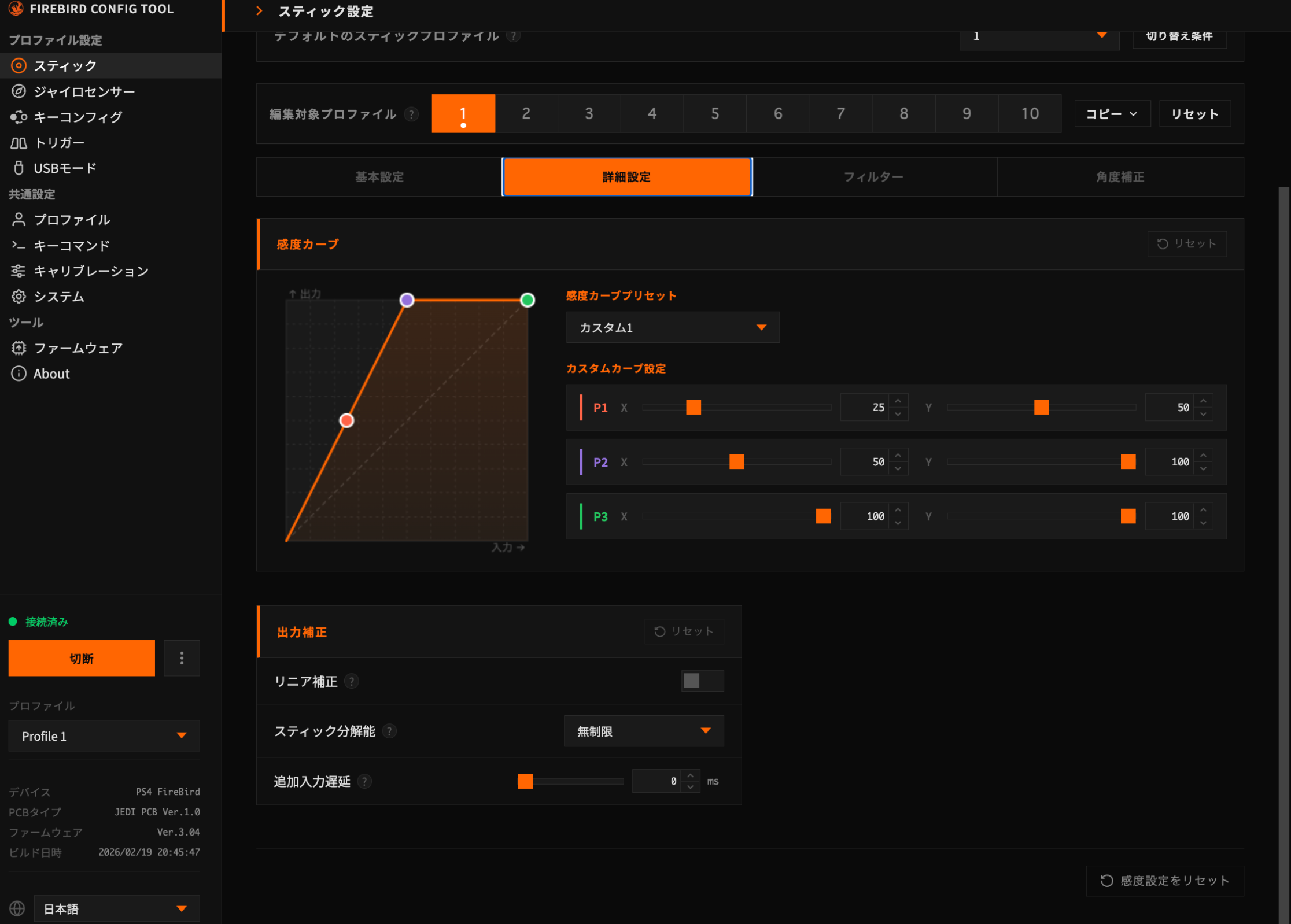Click the 感度設定をリセット button

click(1164, 881)
